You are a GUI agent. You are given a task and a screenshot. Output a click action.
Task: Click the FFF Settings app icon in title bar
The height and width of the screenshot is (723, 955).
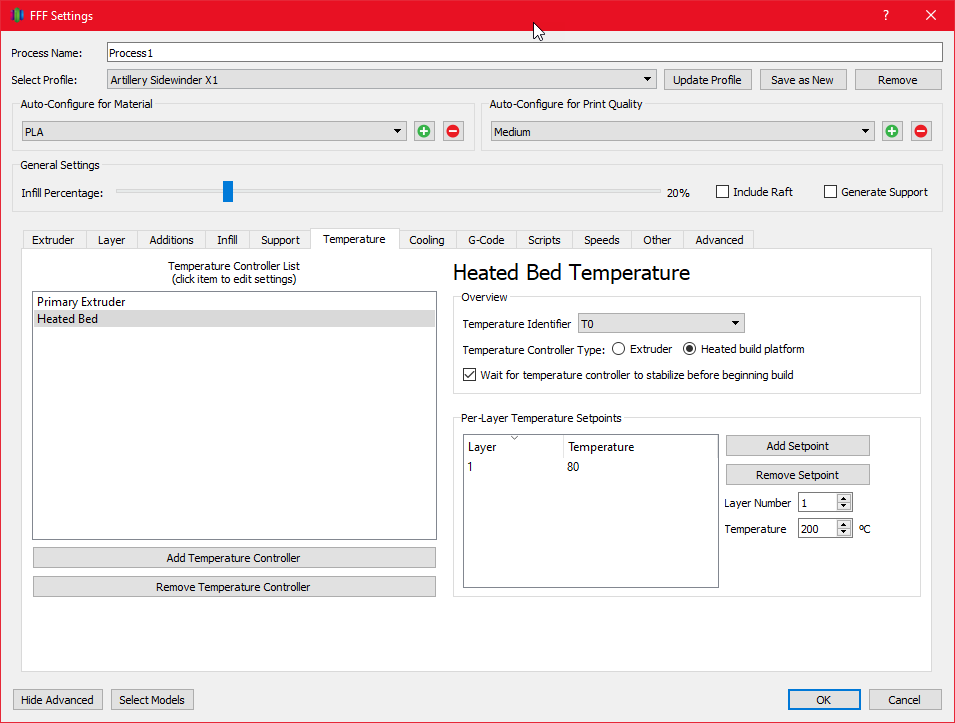(x=17, y=15)
